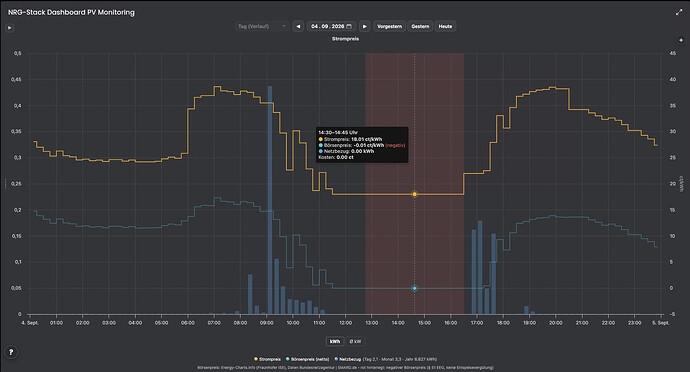The width and height of the screenshot is (690, 372).
Task: Click the 0,45 left axis value
Action: [x=17, y=80]
